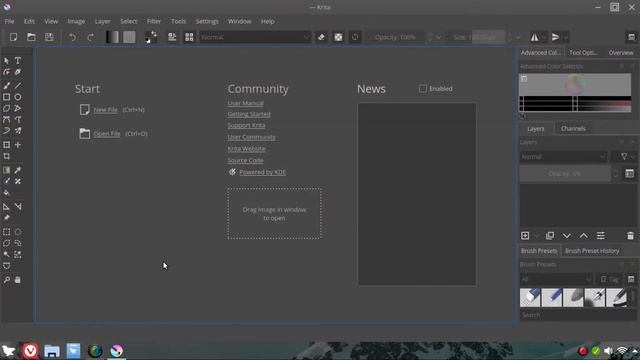640x360 pixels.
Task: Open the layer filter funnel dropdown
Action: pyautogui.click(x=627, y=157)
